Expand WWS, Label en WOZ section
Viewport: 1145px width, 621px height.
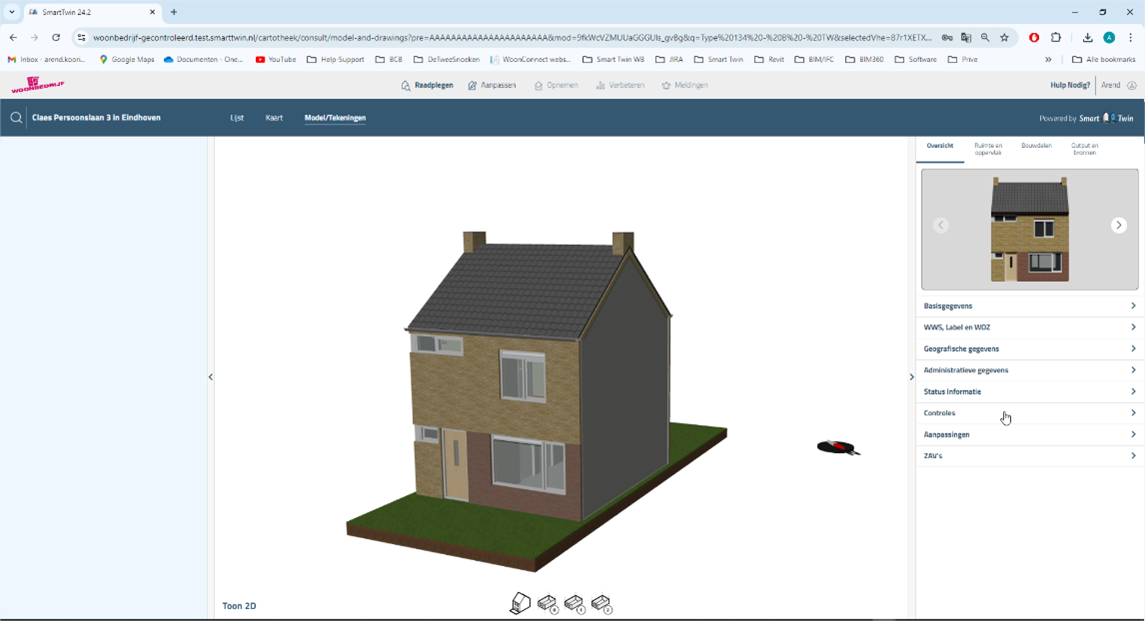coord(1029,327)
